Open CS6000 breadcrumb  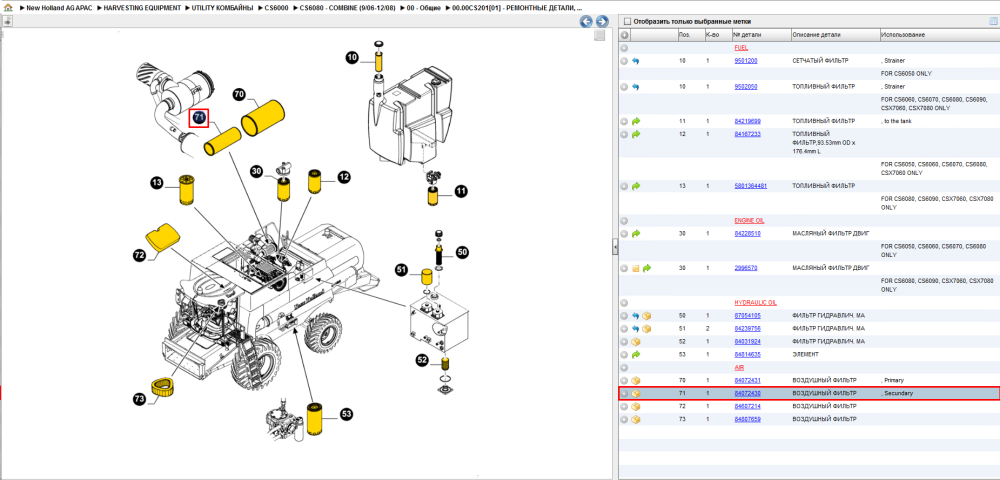click(x=277, y=8)
